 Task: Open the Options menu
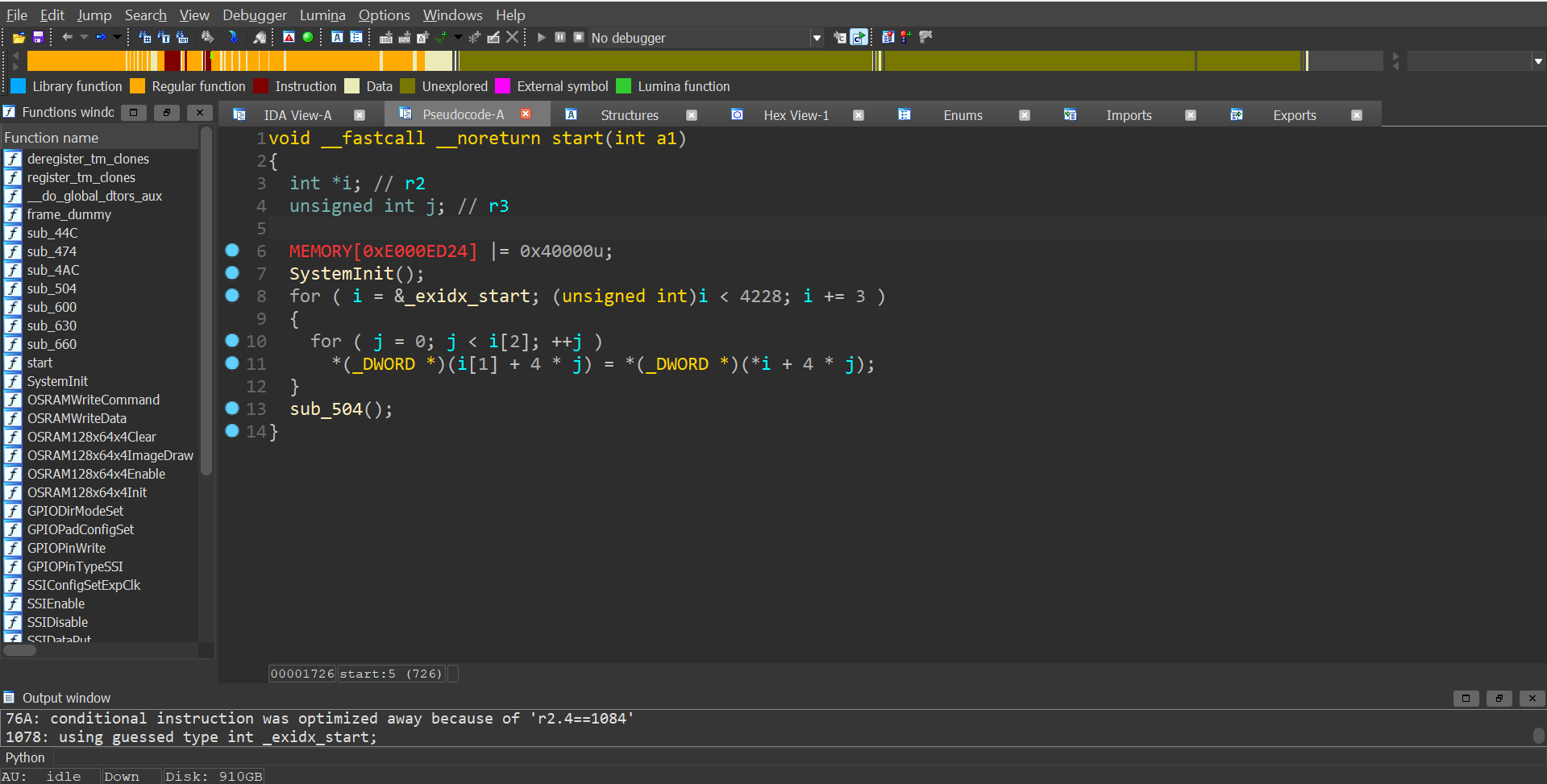pyautogui.click(x=384, y=15)
